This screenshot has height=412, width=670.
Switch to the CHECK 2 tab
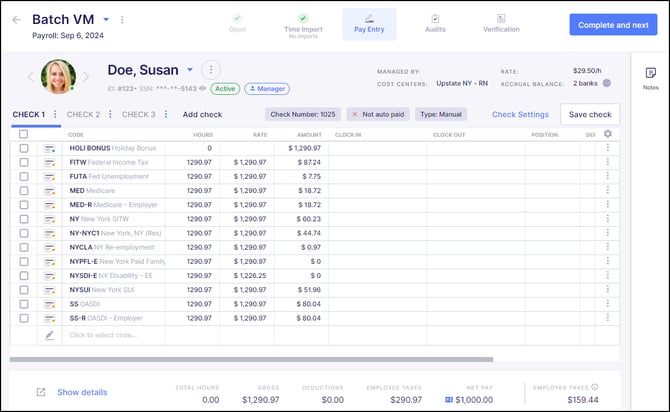83,115
